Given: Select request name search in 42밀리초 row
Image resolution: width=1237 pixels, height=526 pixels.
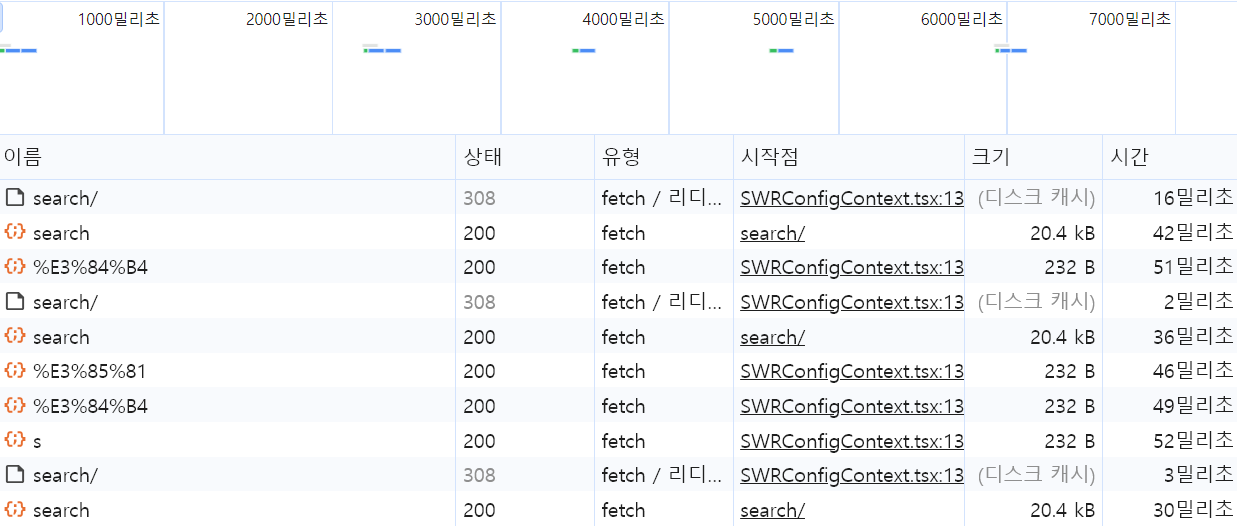Looking at the screenshot, I should pyautogui.click(x=61, y=233).
